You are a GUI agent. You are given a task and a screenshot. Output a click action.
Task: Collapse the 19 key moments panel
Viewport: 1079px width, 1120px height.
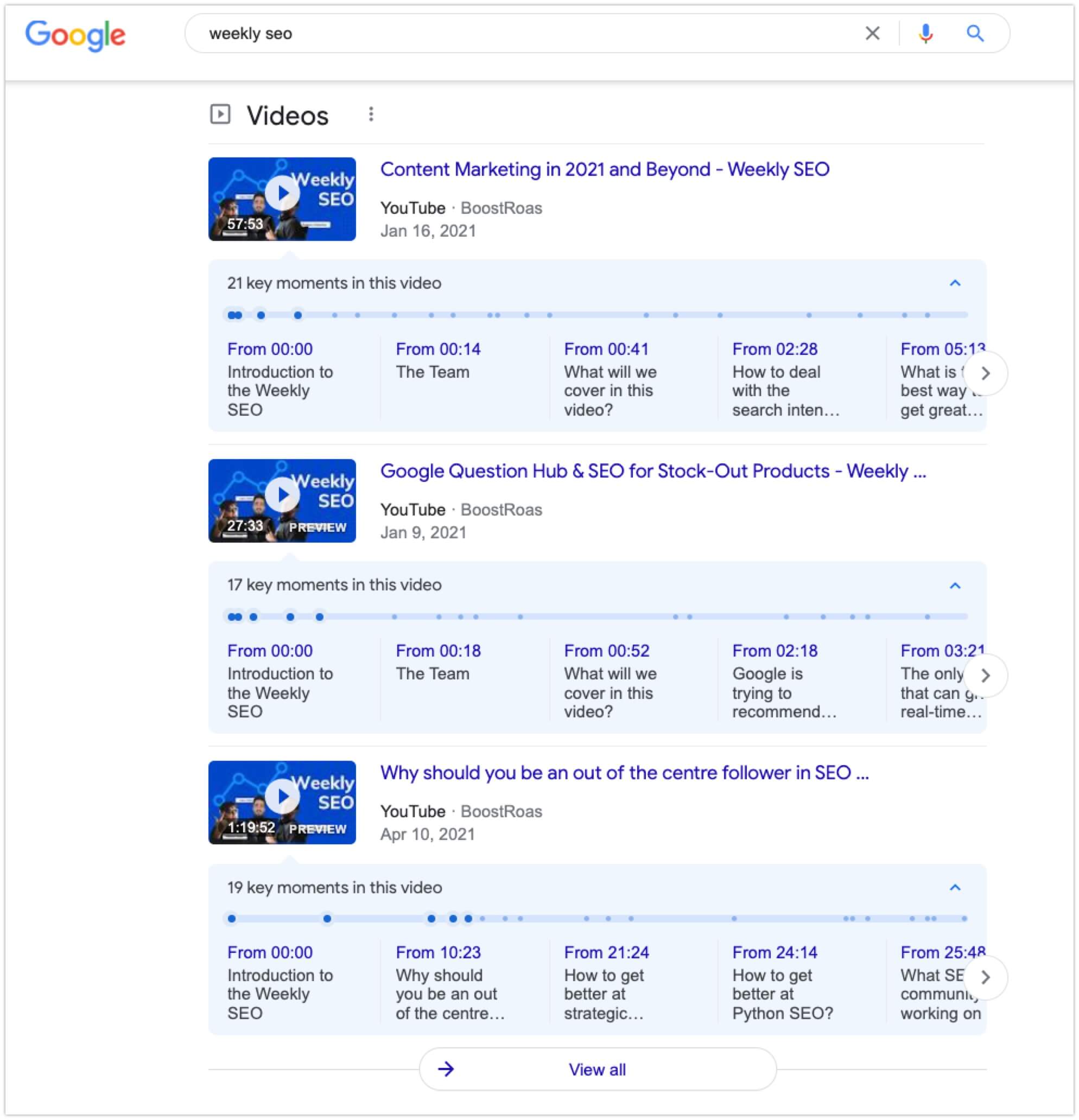click(x=955, y=887)
